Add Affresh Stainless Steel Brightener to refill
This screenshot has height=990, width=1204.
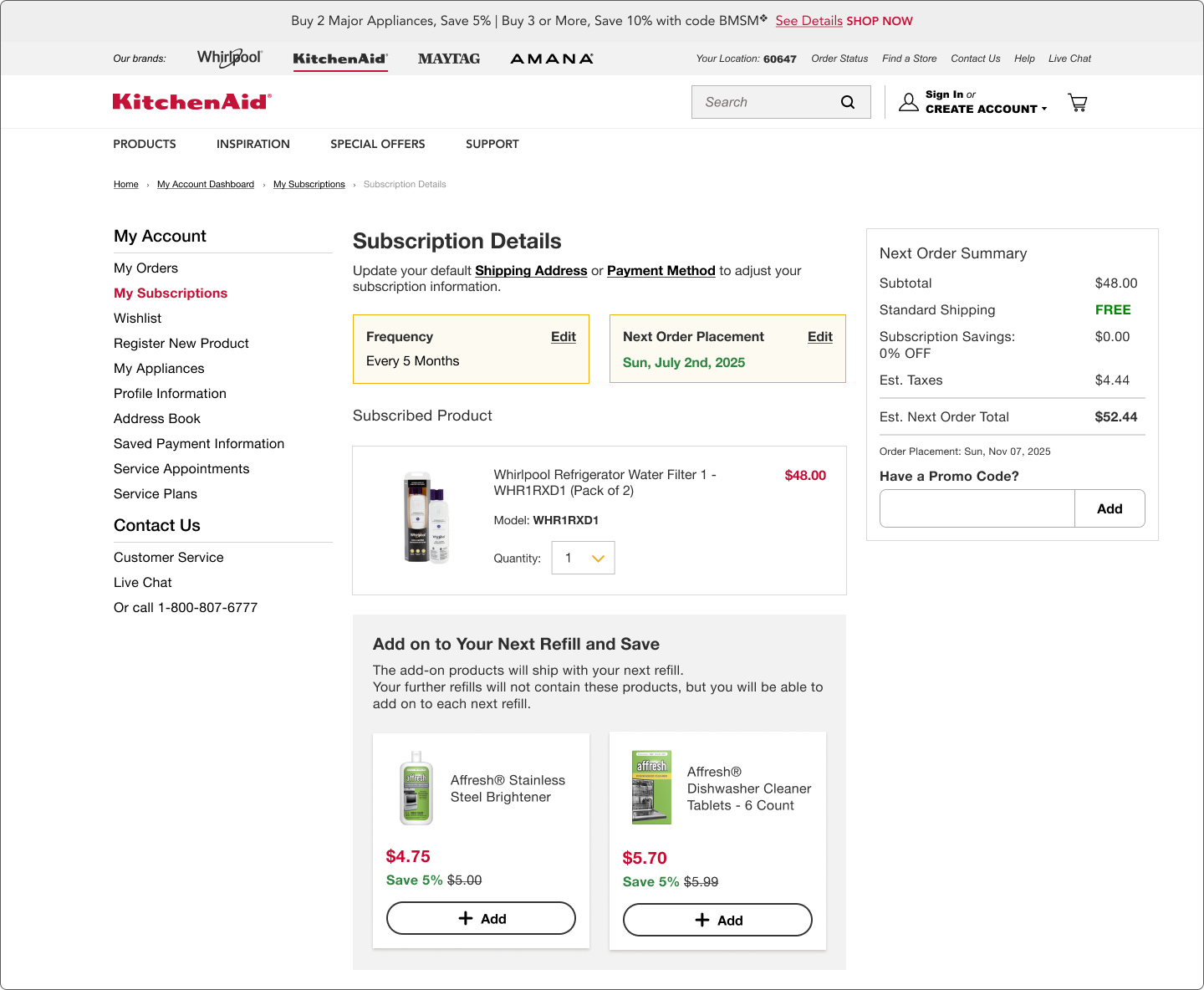(x=481, y=918)
